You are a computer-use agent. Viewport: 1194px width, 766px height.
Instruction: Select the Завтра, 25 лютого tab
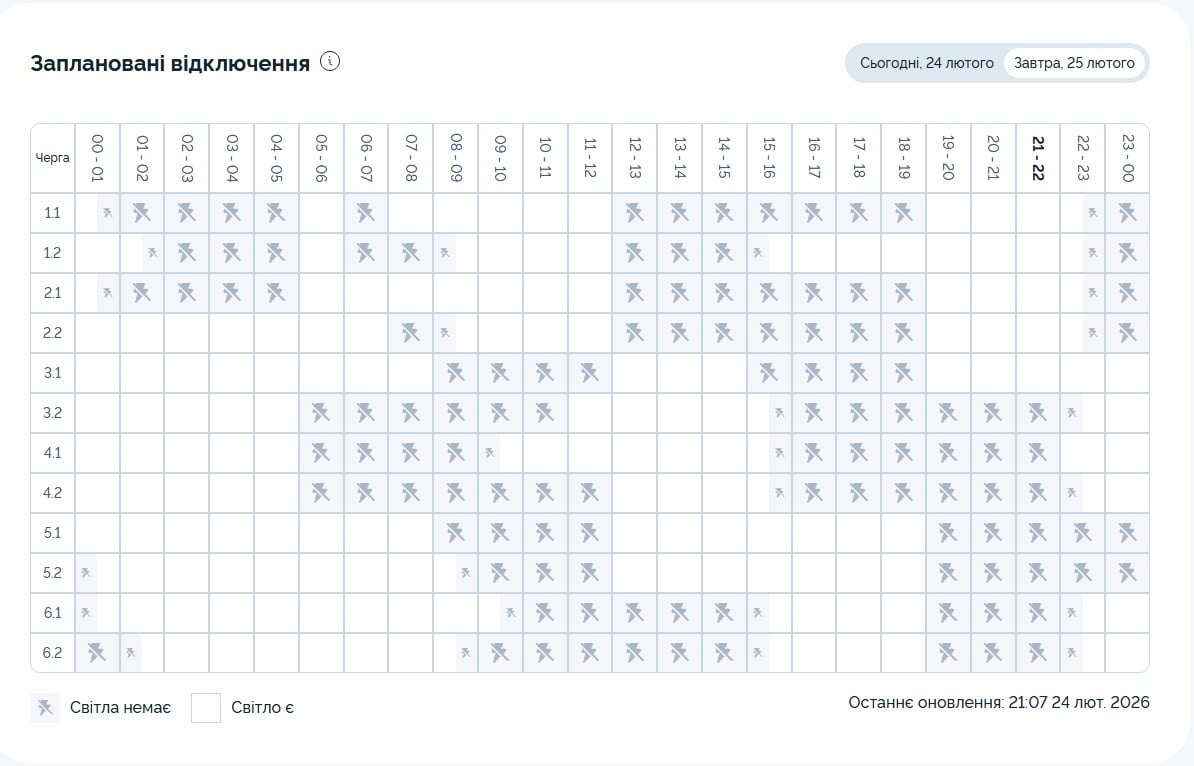(1074, 63)
